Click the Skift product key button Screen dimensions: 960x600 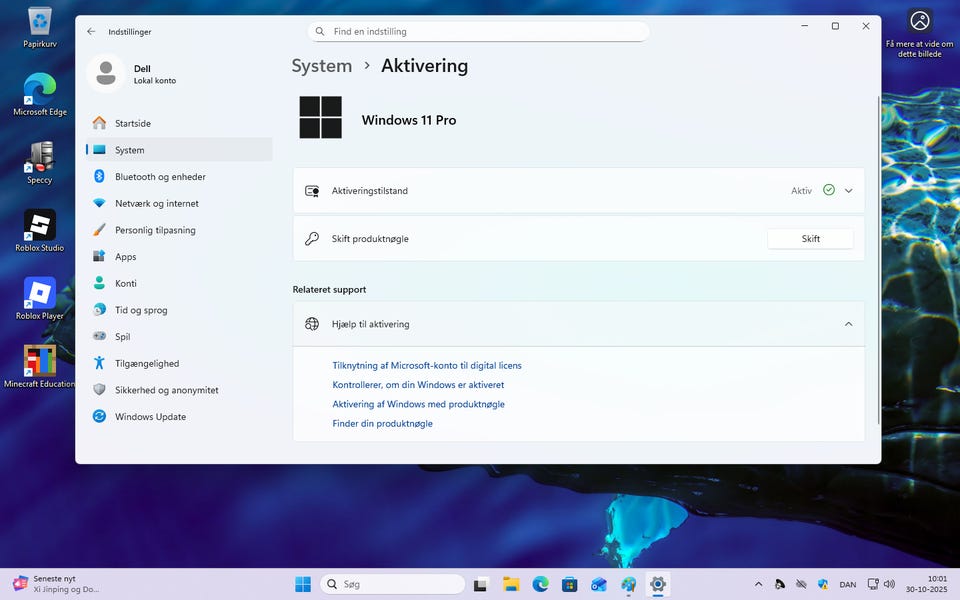810,239
